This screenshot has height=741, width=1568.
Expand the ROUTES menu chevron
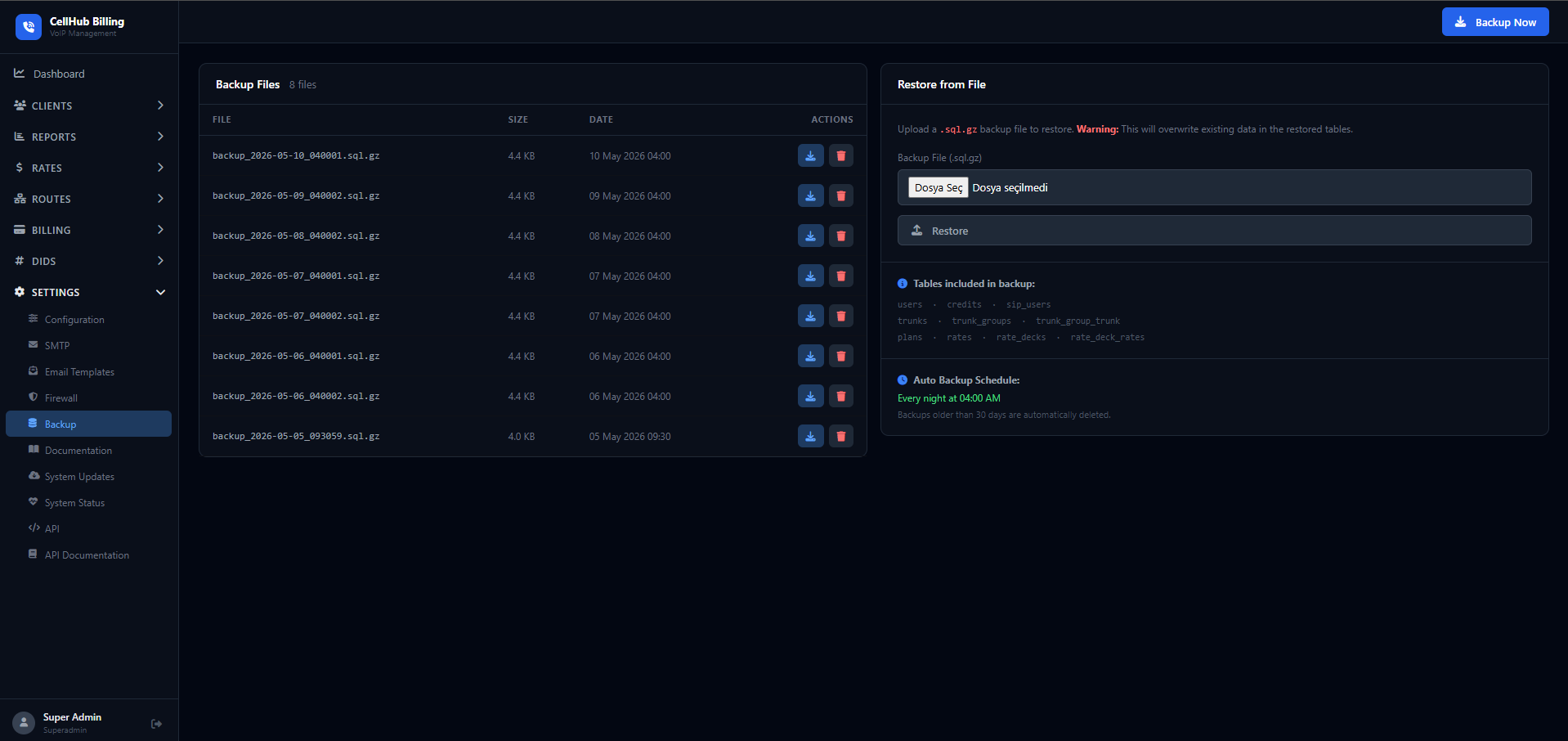160,199
